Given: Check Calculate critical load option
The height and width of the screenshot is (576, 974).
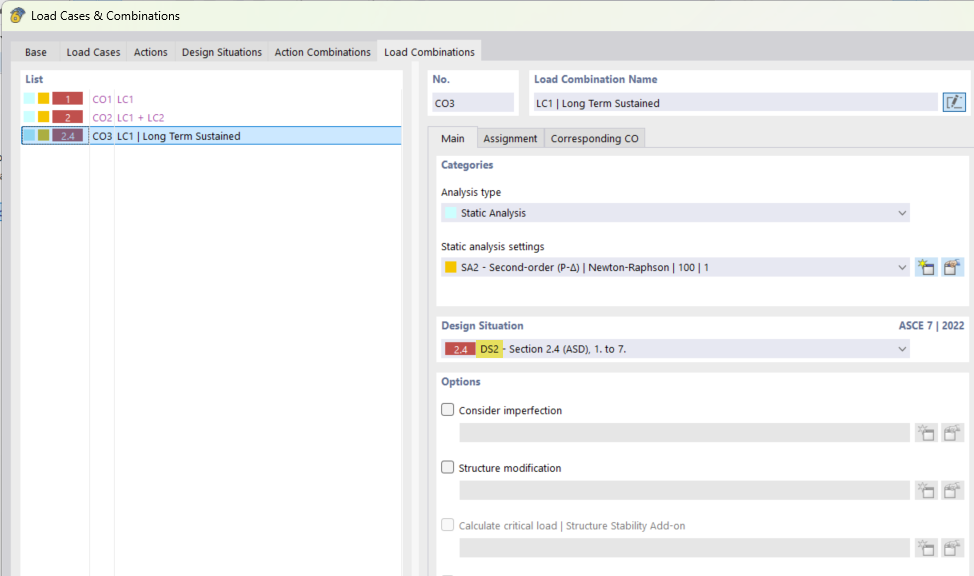Looking at the screenshot, I should click(448, 525).
